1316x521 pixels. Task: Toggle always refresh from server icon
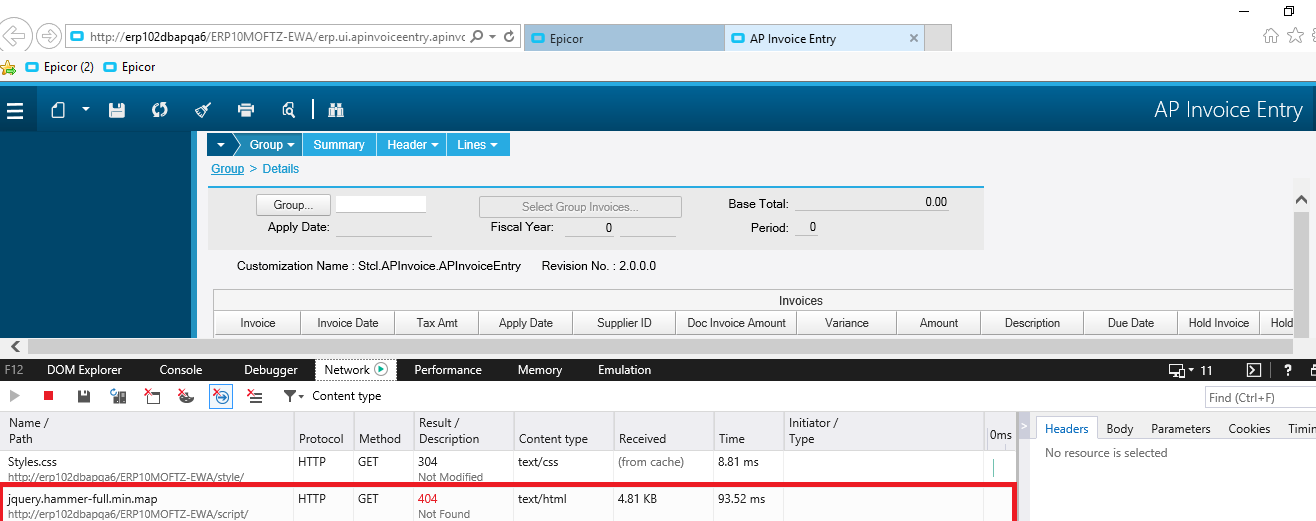[x=119, y=396]
